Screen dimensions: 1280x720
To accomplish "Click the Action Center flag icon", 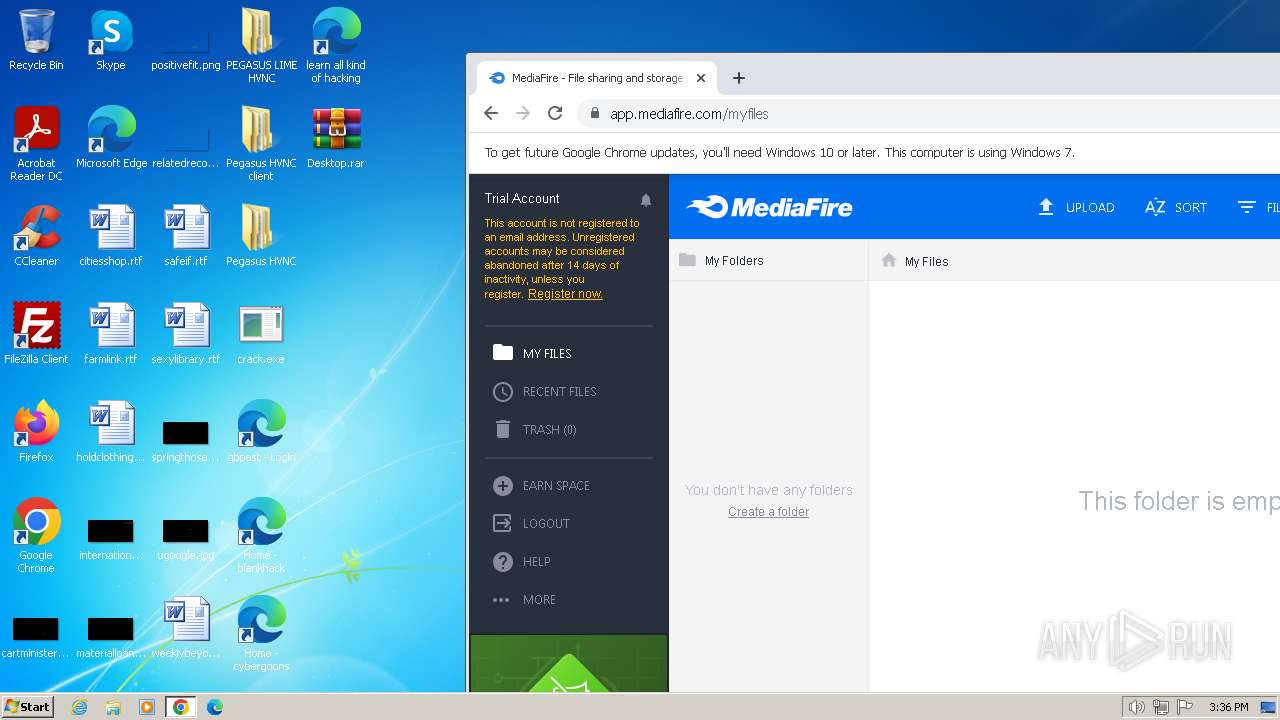I will click(1186, 707).
